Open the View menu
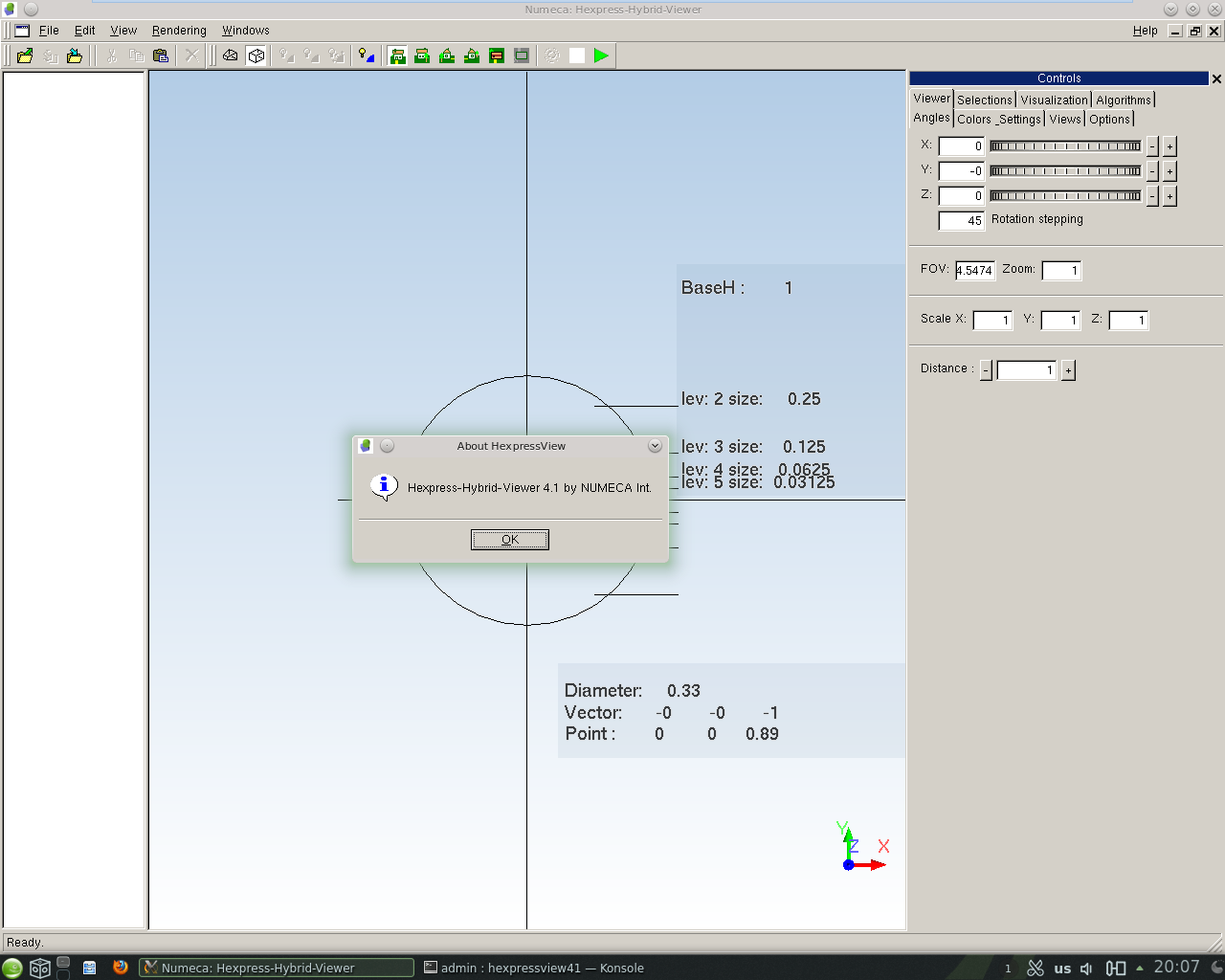This screenshot has height=980, width=1225. tap(123, 31)
